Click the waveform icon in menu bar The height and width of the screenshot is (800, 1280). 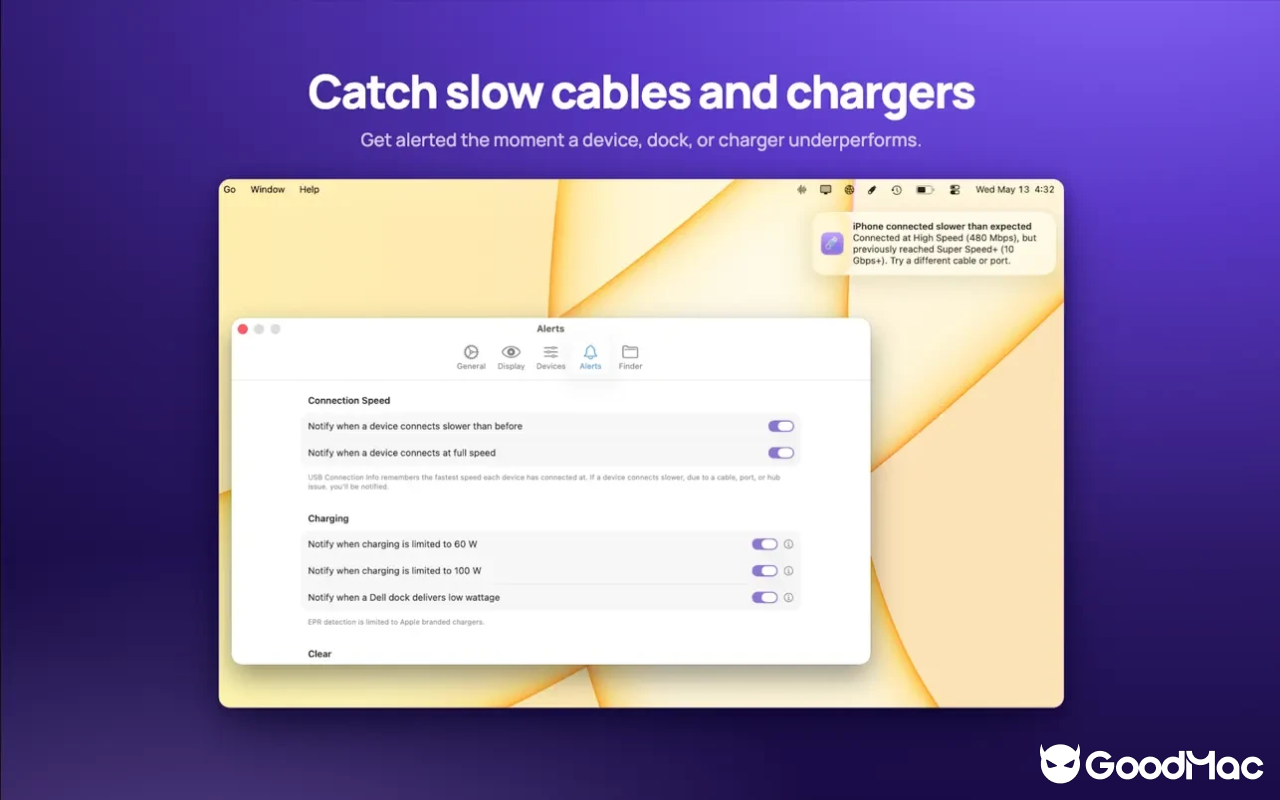pyautogui.click(x=801, y=189)
